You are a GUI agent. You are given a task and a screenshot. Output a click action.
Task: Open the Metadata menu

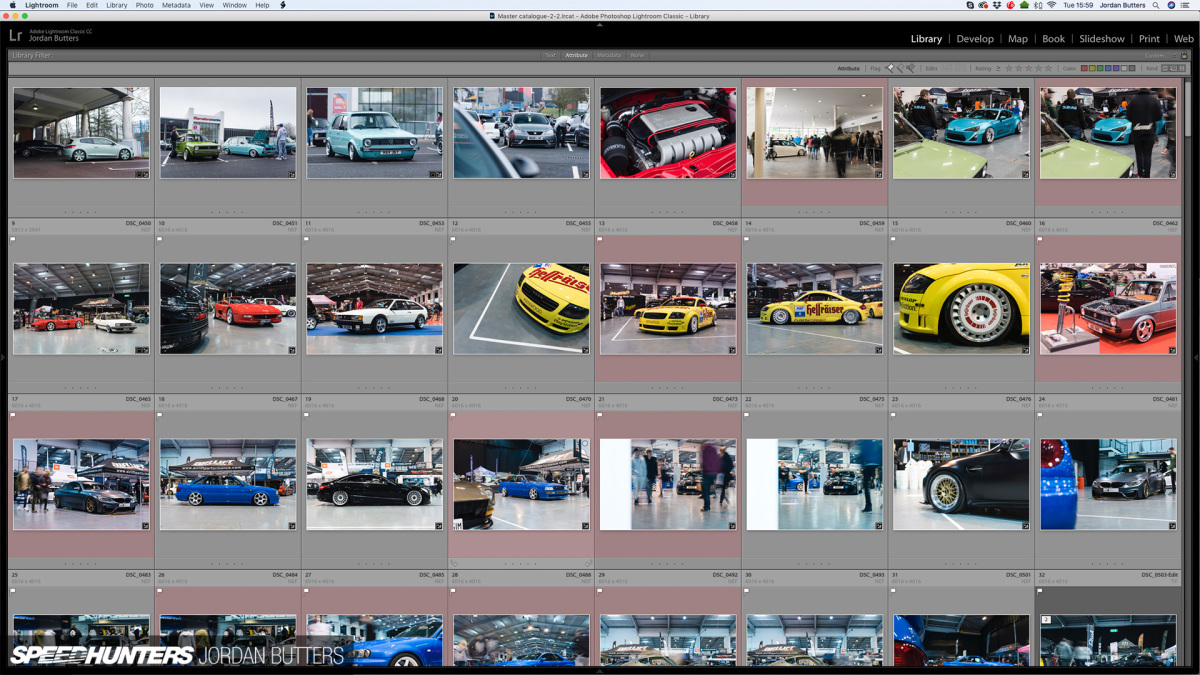coord(176,5)
